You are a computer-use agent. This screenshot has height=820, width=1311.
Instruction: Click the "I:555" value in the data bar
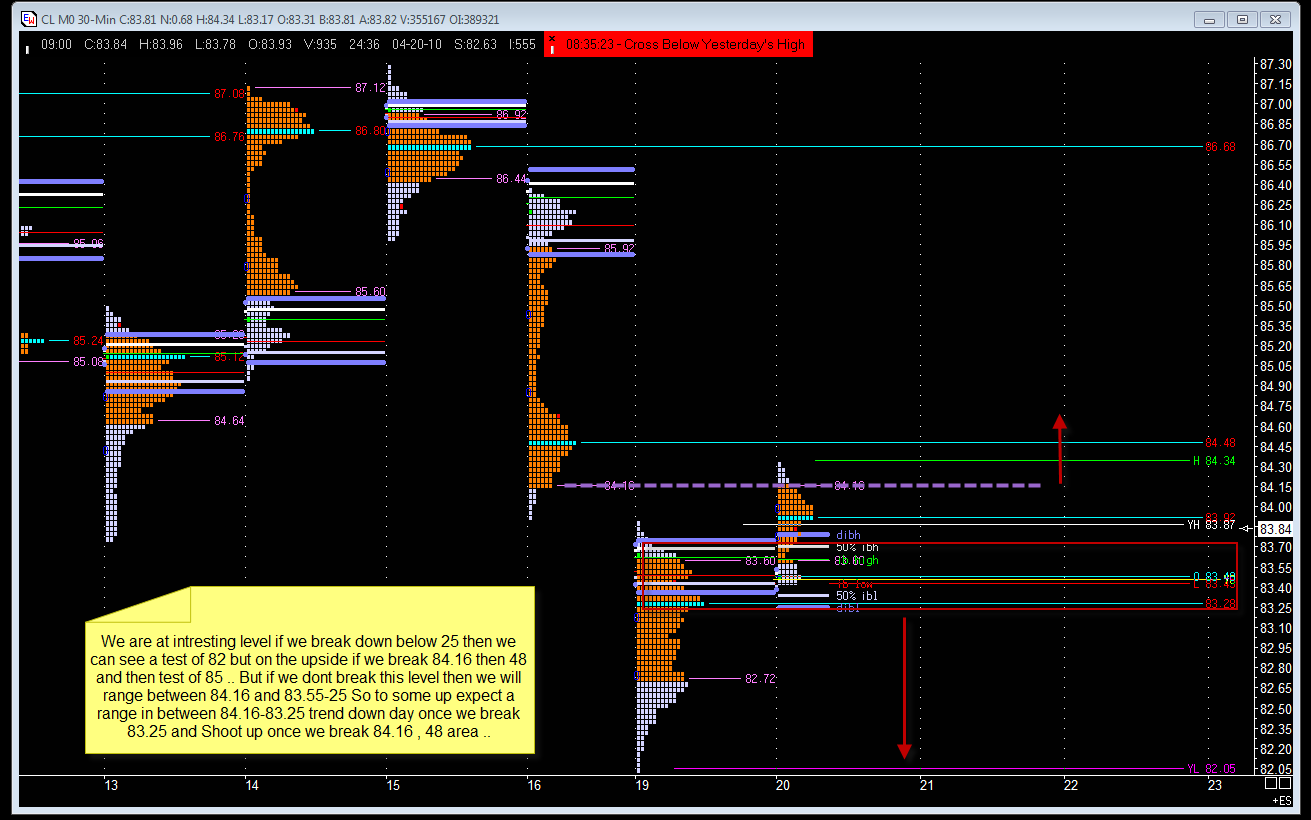tap(523, 45)
